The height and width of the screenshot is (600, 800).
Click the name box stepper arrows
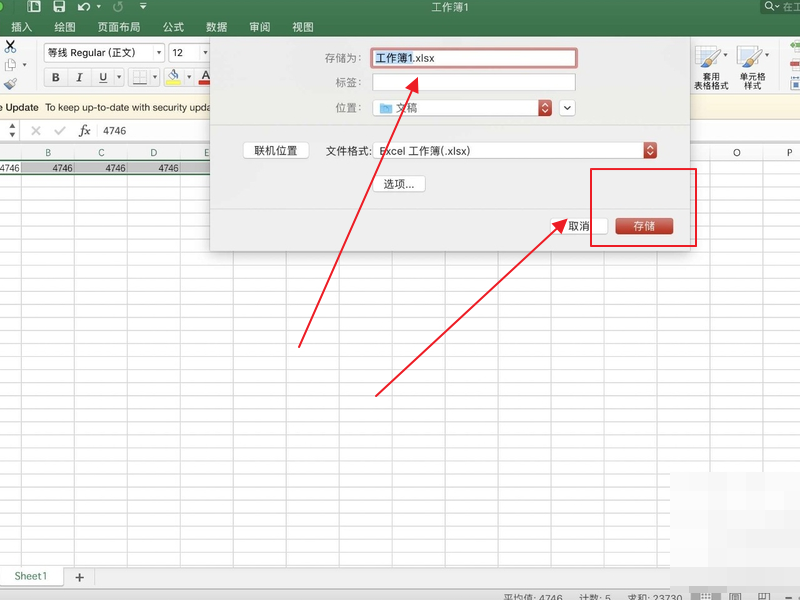(x=12, y=130)
